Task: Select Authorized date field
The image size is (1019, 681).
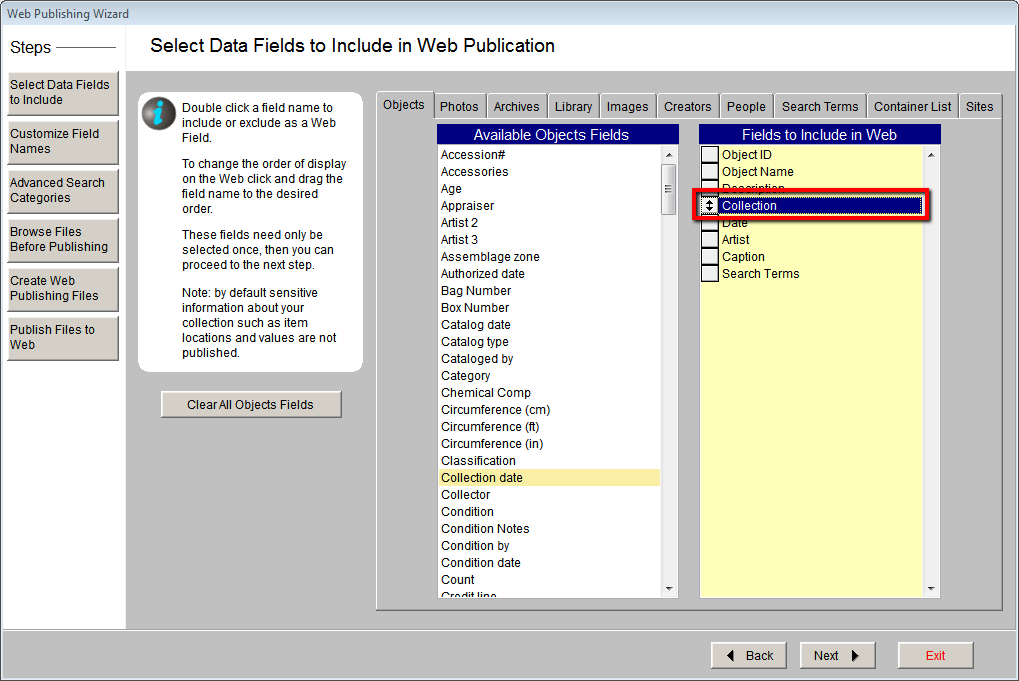Action: [x=550, y=274]
